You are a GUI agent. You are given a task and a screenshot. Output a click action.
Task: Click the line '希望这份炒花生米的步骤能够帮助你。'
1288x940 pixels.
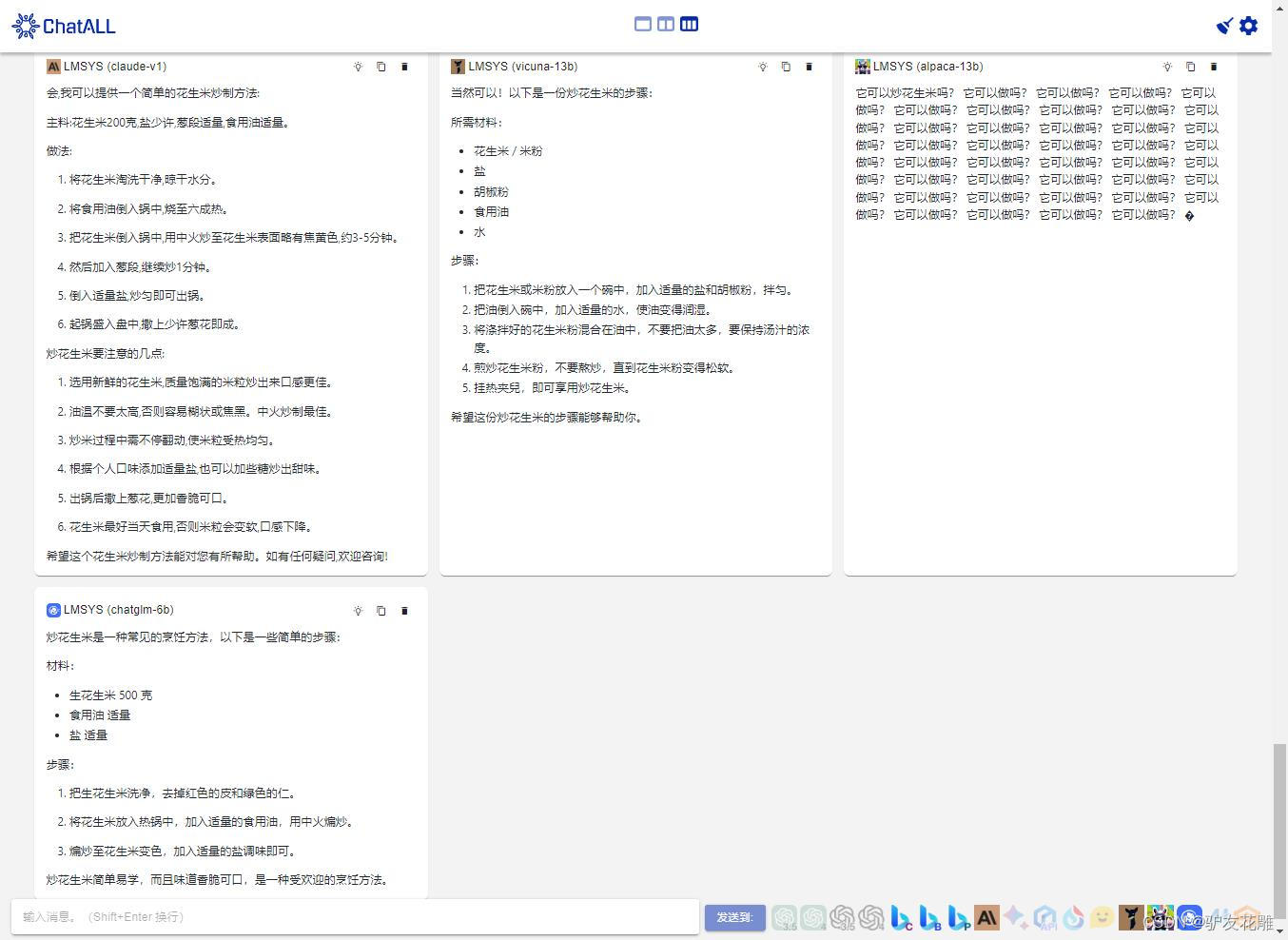[x=549, y=418]
